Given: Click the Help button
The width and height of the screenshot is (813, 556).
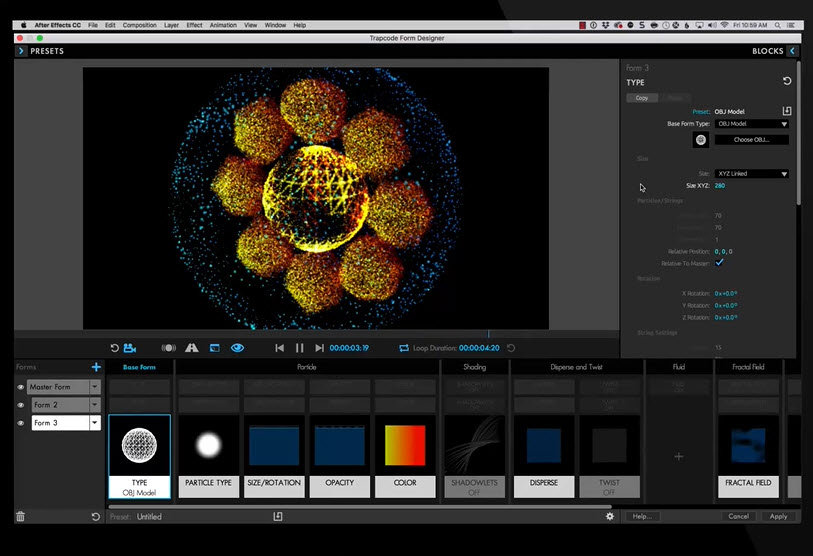Looking at the screenshot, I should point(642,517).
